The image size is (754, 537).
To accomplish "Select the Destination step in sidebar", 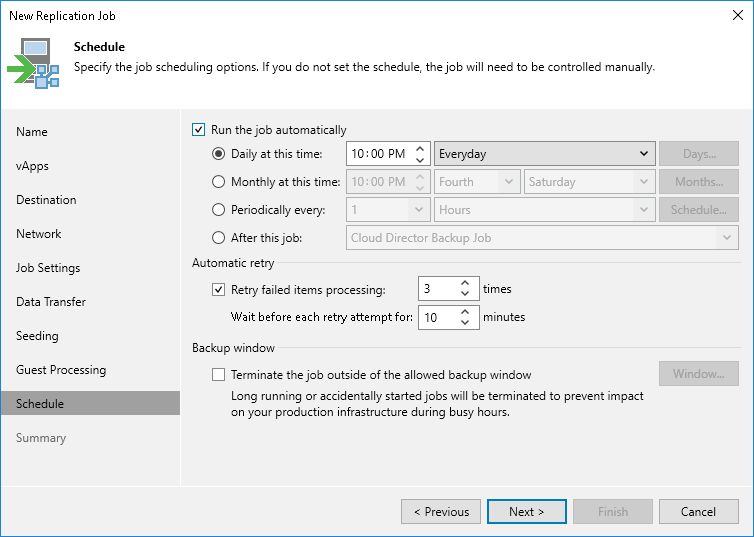I will [x=47, y=200].
